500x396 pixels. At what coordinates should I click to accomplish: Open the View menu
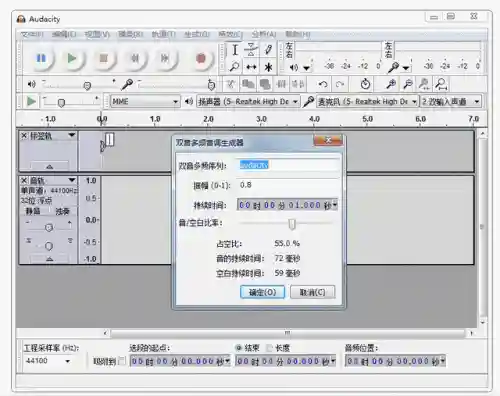[x=97, y=34]
